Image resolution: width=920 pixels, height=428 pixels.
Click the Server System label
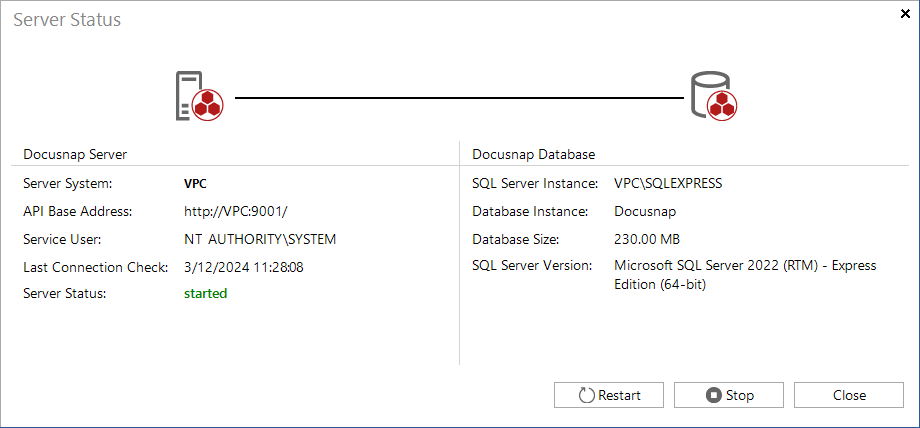(x=67, y=183)
